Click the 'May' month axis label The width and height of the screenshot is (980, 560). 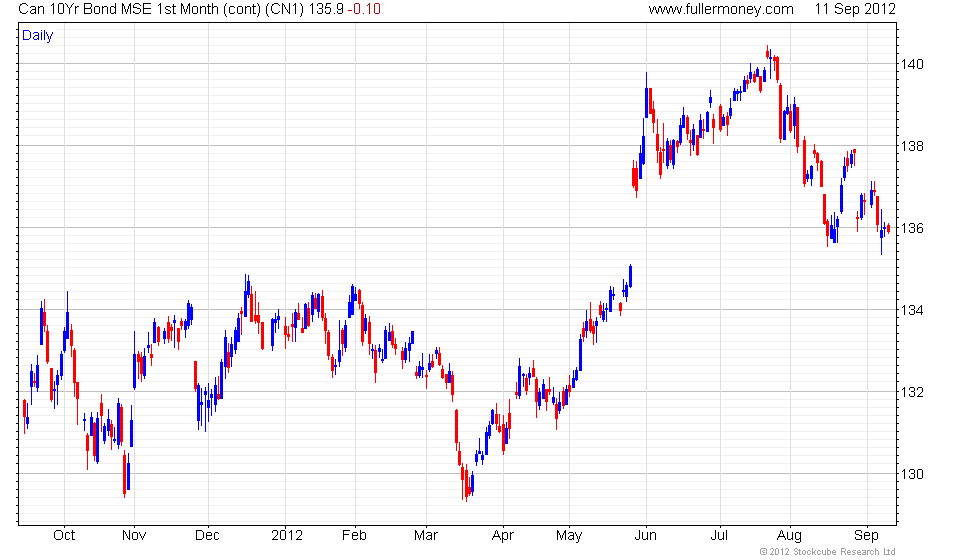pos(569,536)
